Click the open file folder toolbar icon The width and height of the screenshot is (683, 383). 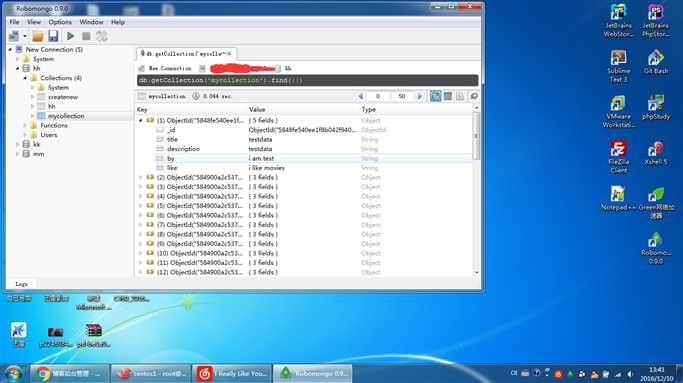click(38, 36)
